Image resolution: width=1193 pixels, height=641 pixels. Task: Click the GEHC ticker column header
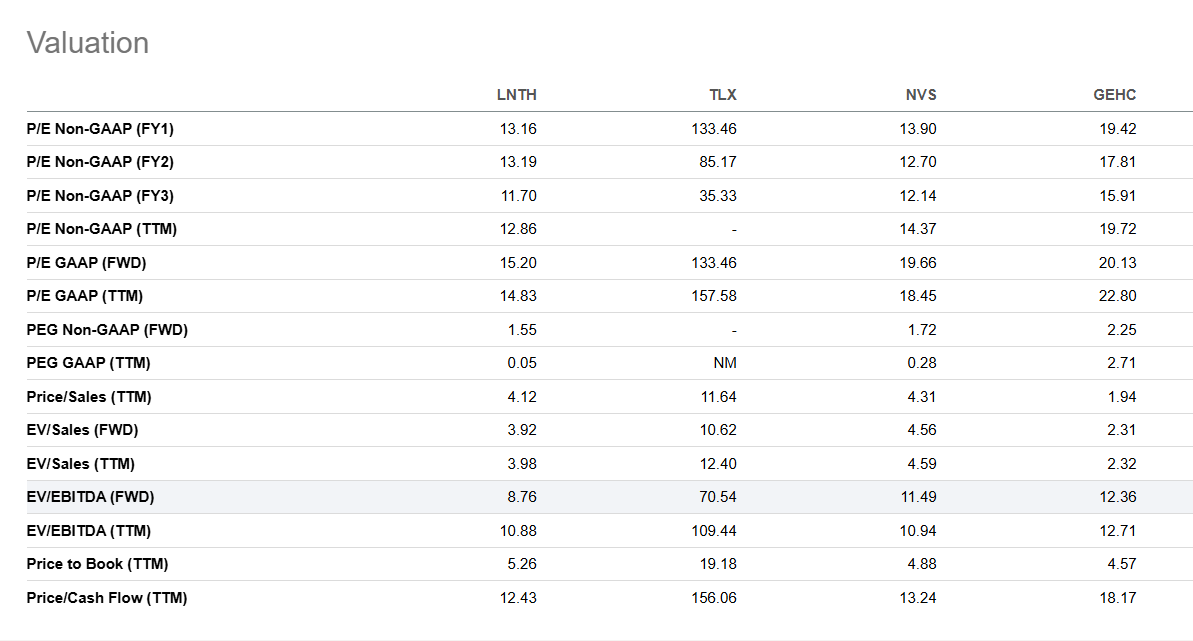tap(1114, 95)
